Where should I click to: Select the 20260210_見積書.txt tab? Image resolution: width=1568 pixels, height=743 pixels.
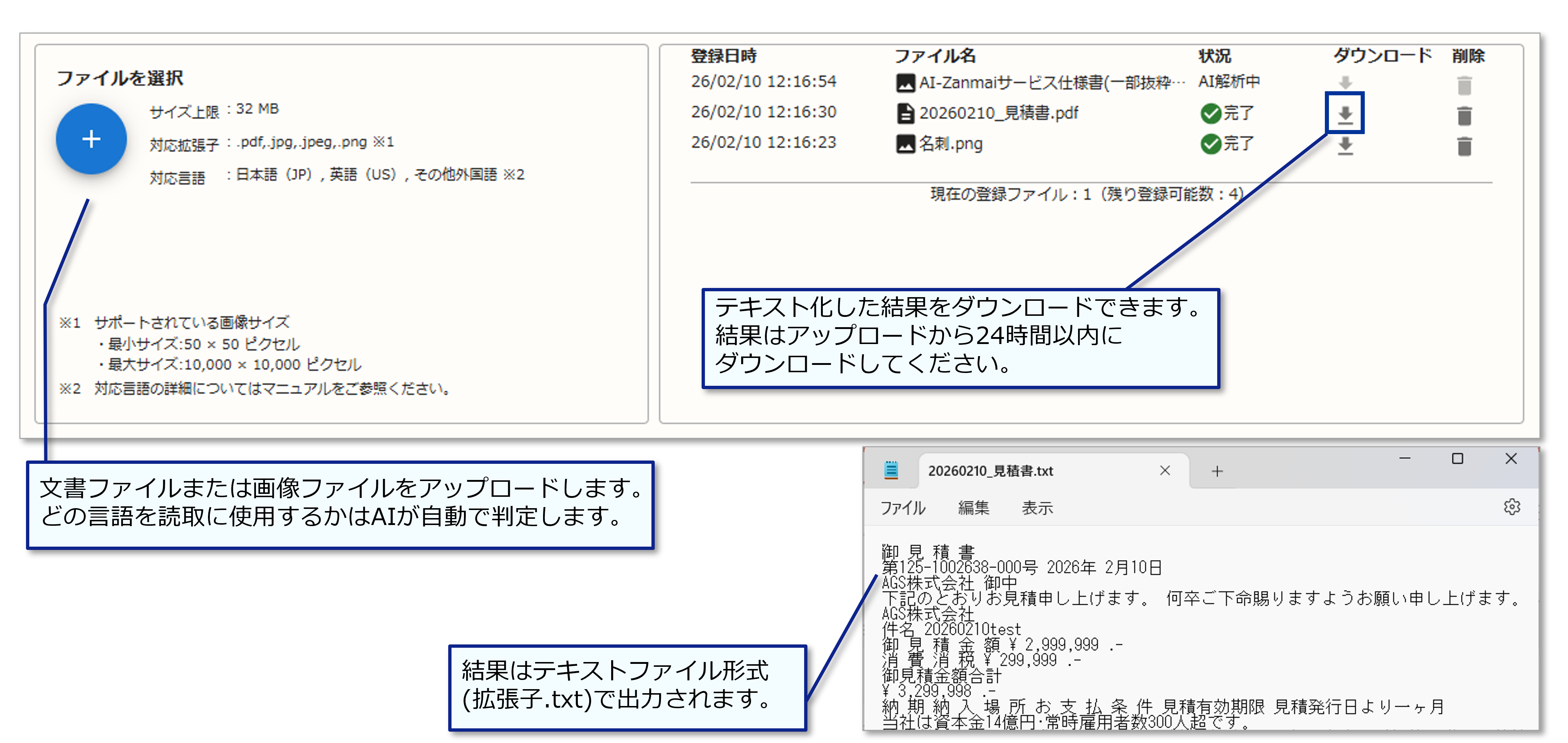coord(990,471)
